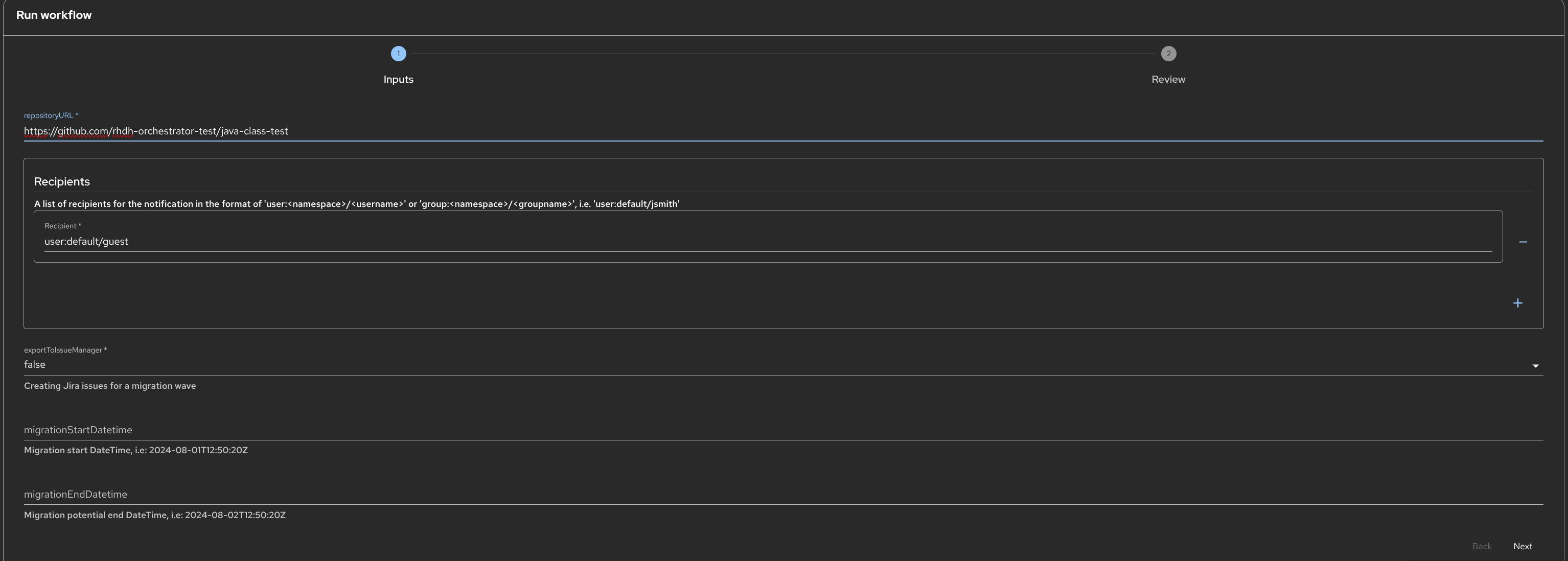The width and height of the screenshot is (1568, 561).
Task: Add a new recipient with plus icon
Action: (1517, 303)
